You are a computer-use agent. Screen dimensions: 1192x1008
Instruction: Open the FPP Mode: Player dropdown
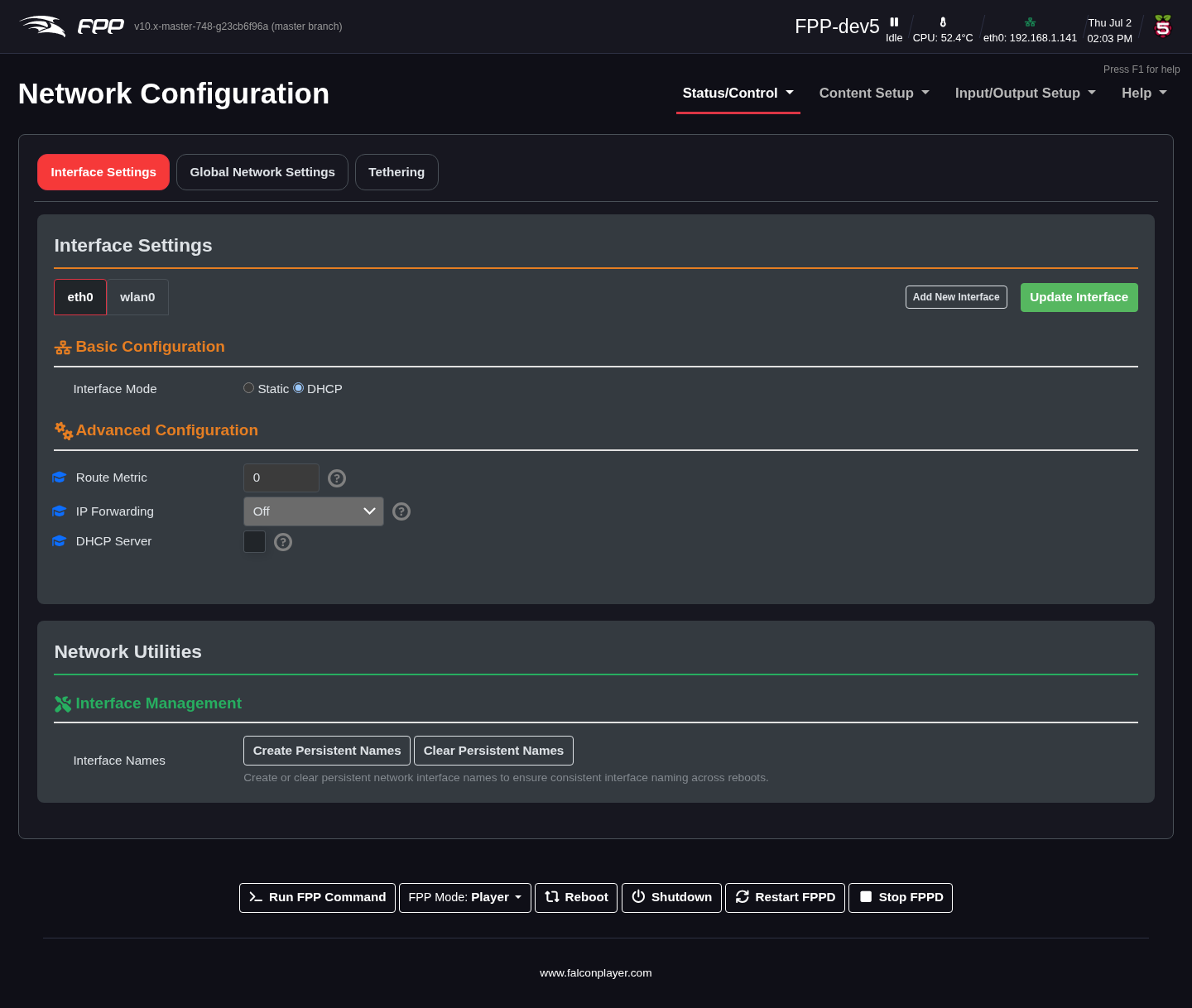pos(465,898)
